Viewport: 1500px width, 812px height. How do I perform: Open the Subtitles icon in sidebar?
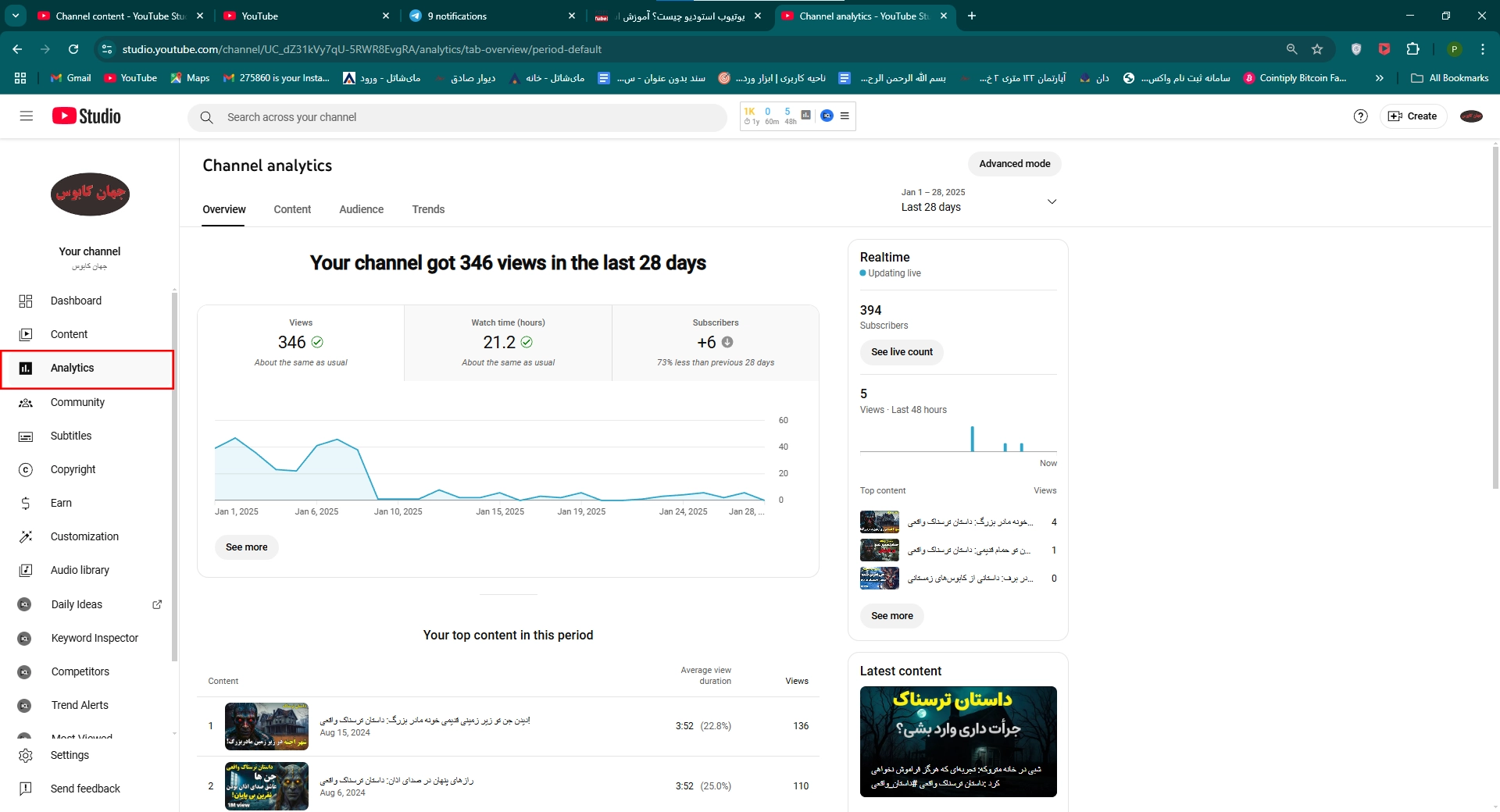26,436
